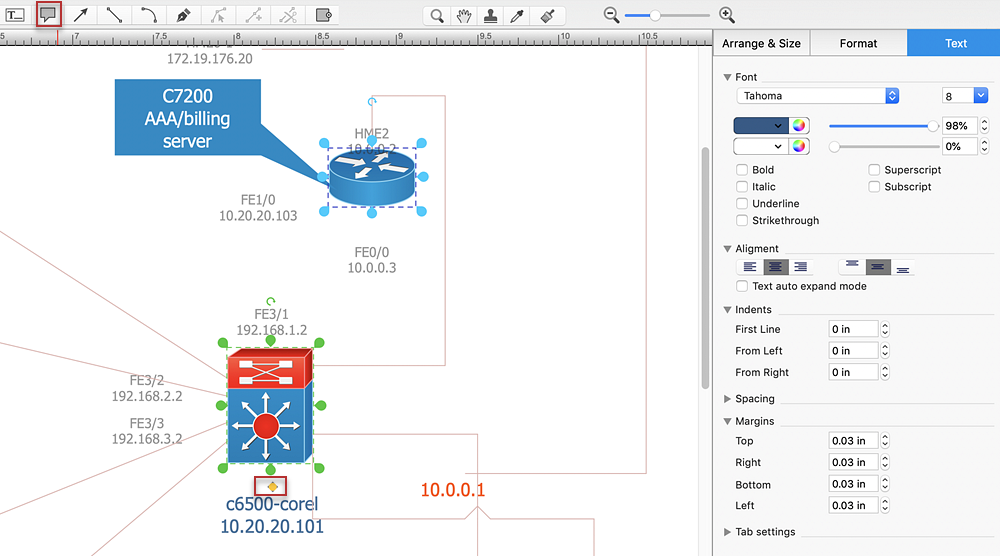Align text to bottom
Image resolution: width=1000 pixels, height=556 pixels.
903,267
